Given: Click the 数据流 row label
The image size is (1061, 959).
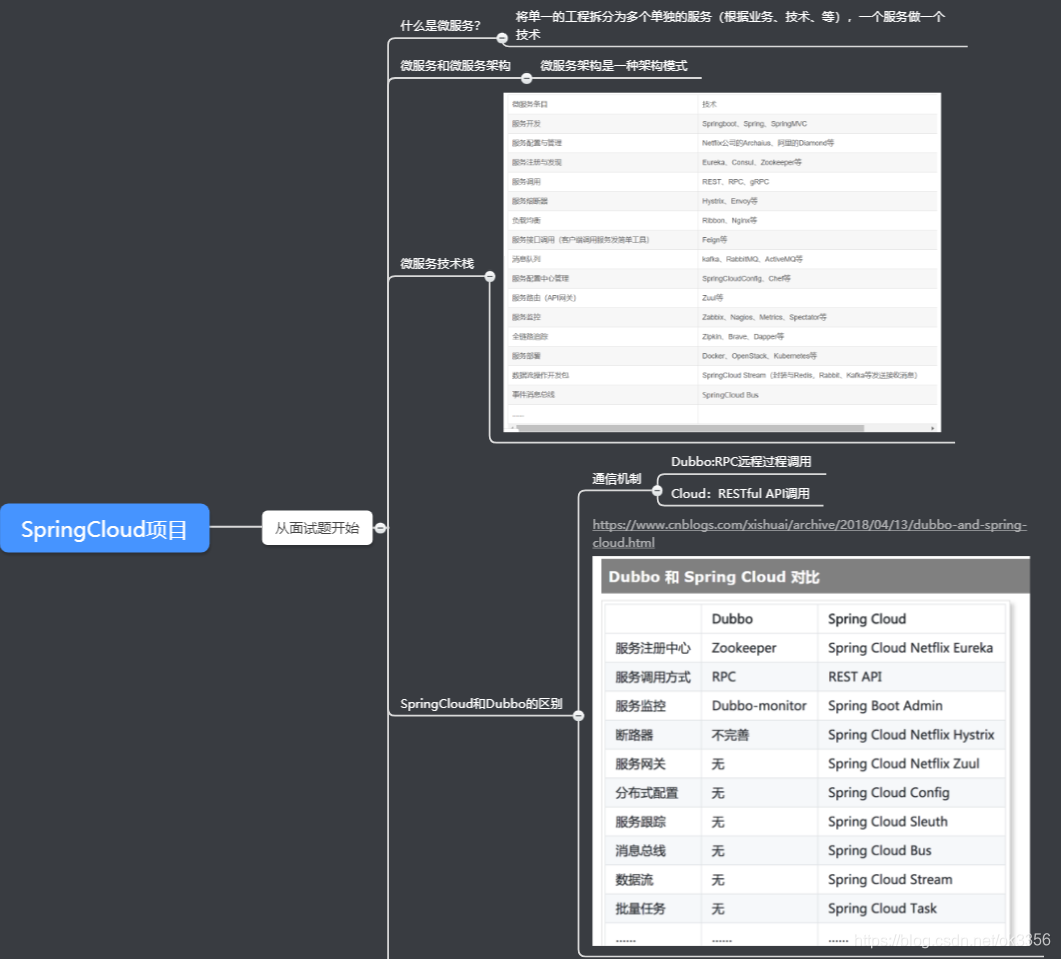Looking at the screenshot, I should pos(634,880).
